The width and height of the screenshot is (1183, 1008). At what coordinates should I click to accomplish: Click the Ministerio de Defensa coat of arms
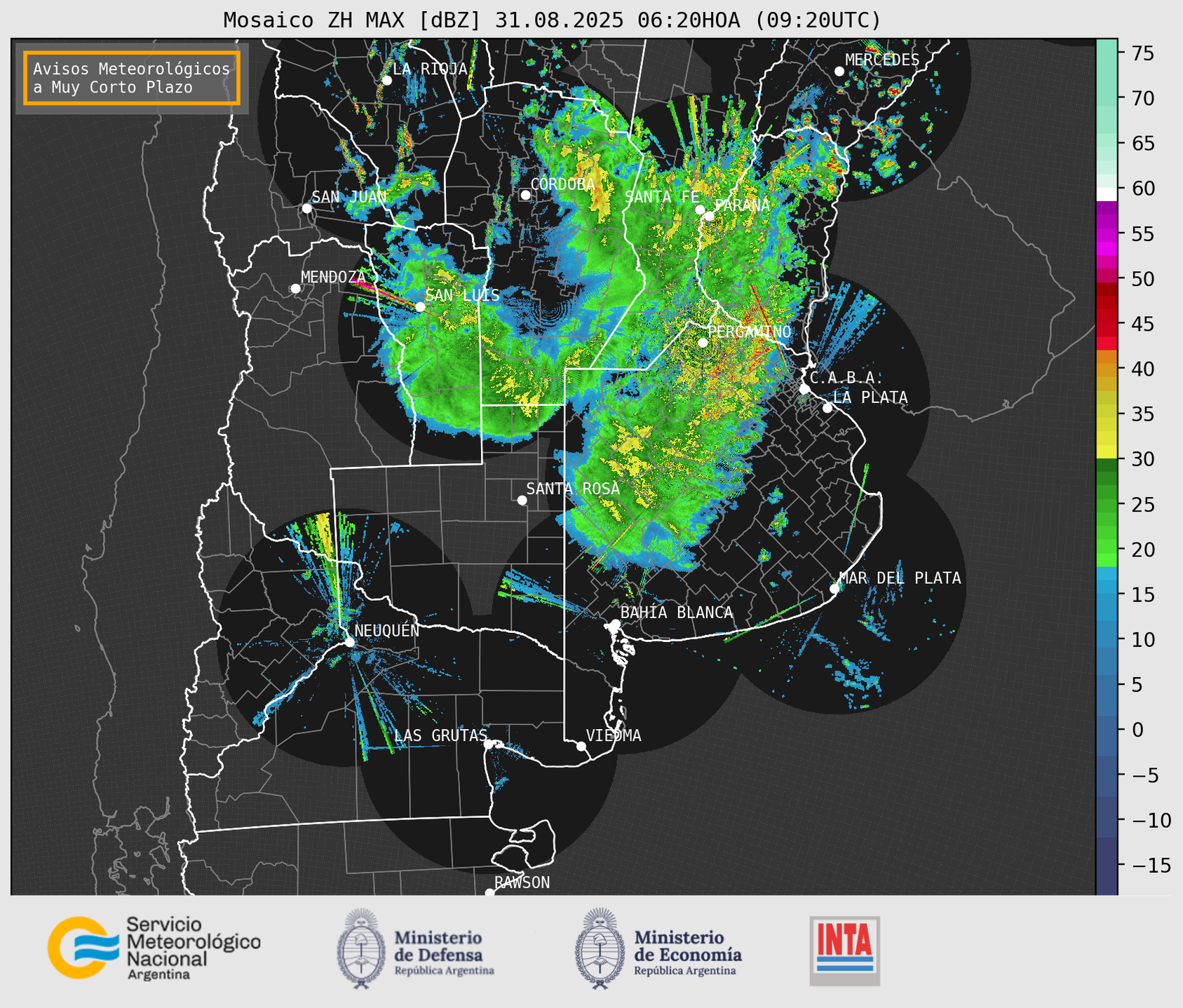tap(361, 948)
